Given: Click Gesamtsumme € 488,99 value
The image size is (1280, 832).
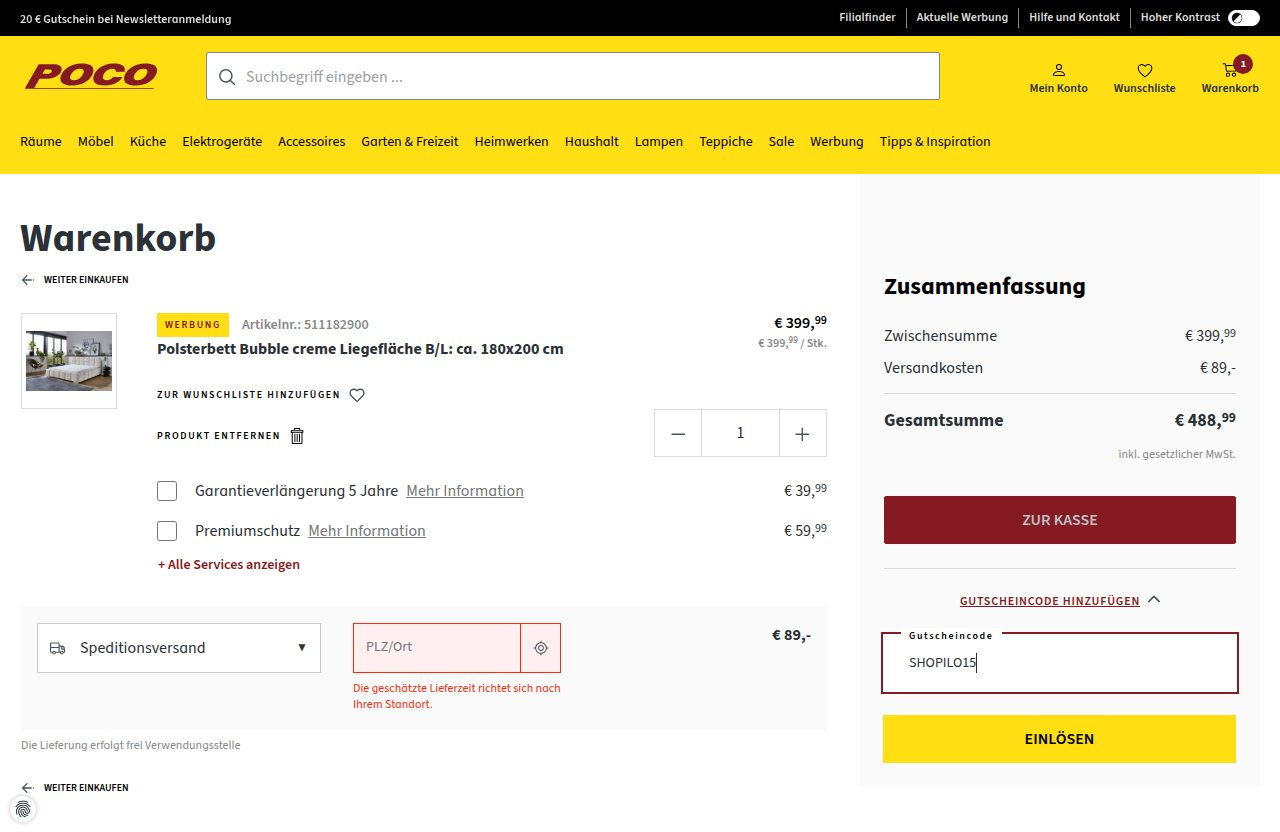Looking at the screenshot, I should click(x=1205, y=420).
